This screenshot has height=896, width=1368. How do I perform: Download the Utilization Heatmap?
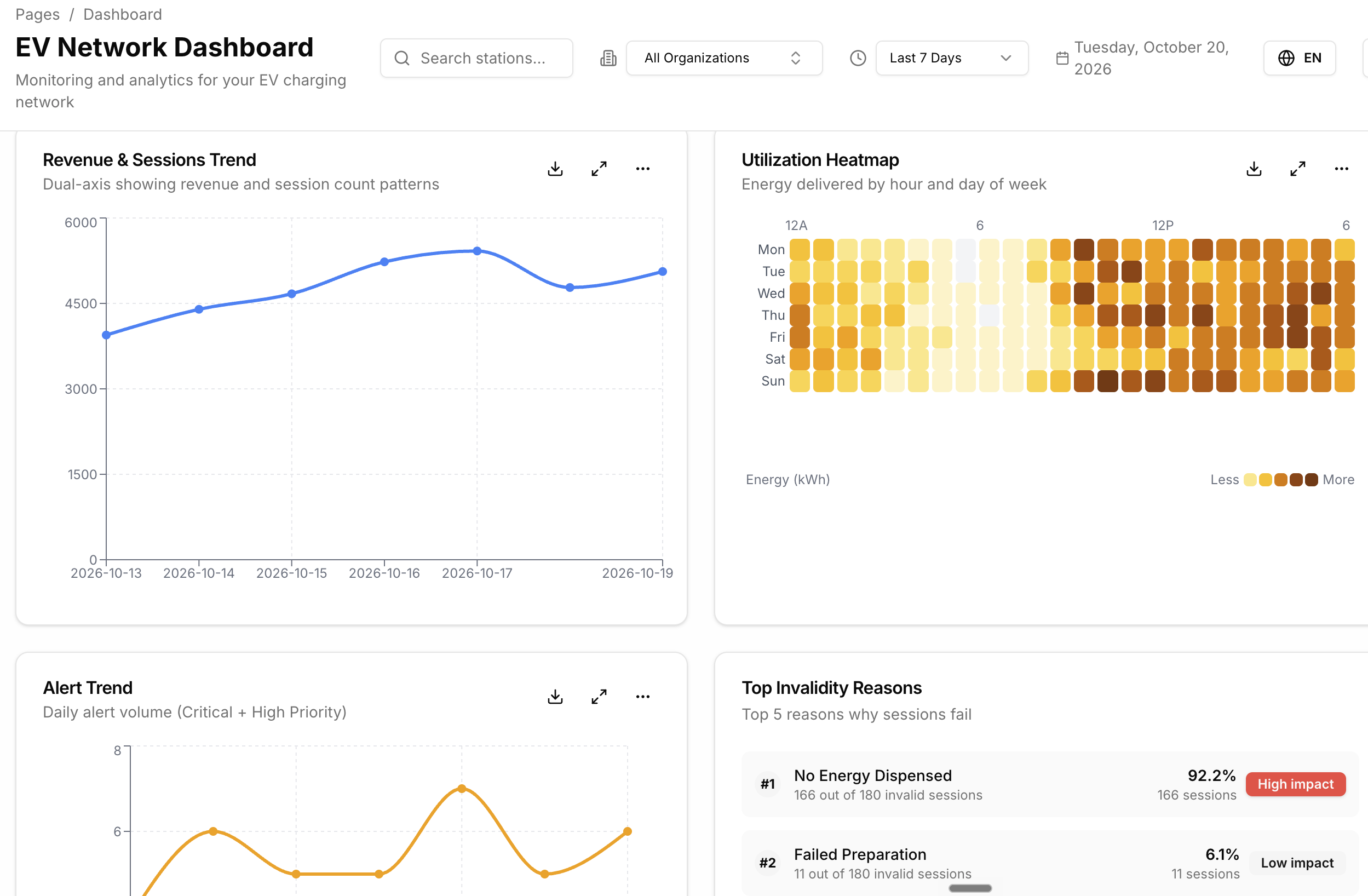pos(1254,168)
